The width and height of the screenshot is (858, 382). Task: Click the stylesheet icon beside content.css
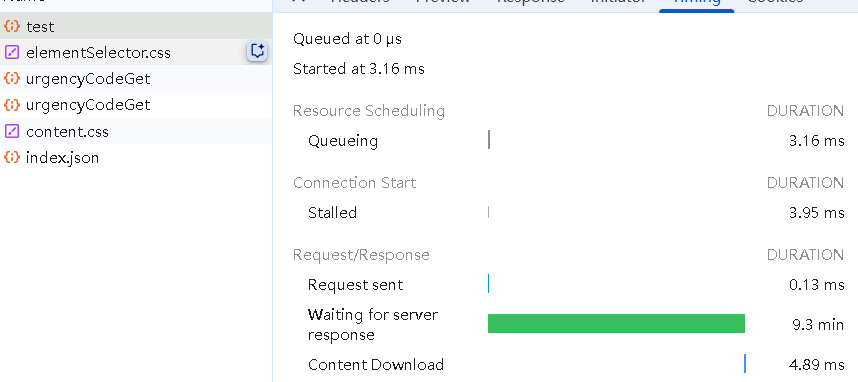coord(11,131)
